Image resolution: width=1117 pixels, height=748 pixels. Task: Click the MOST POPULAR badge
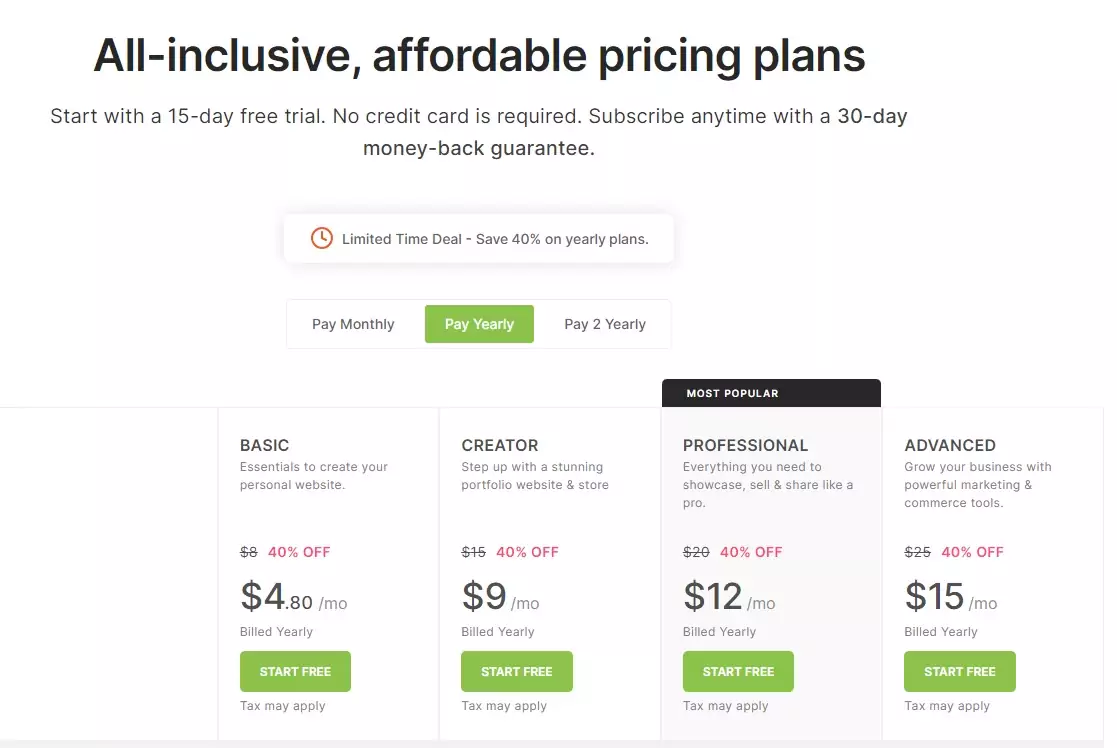click(x=732, y=393)
